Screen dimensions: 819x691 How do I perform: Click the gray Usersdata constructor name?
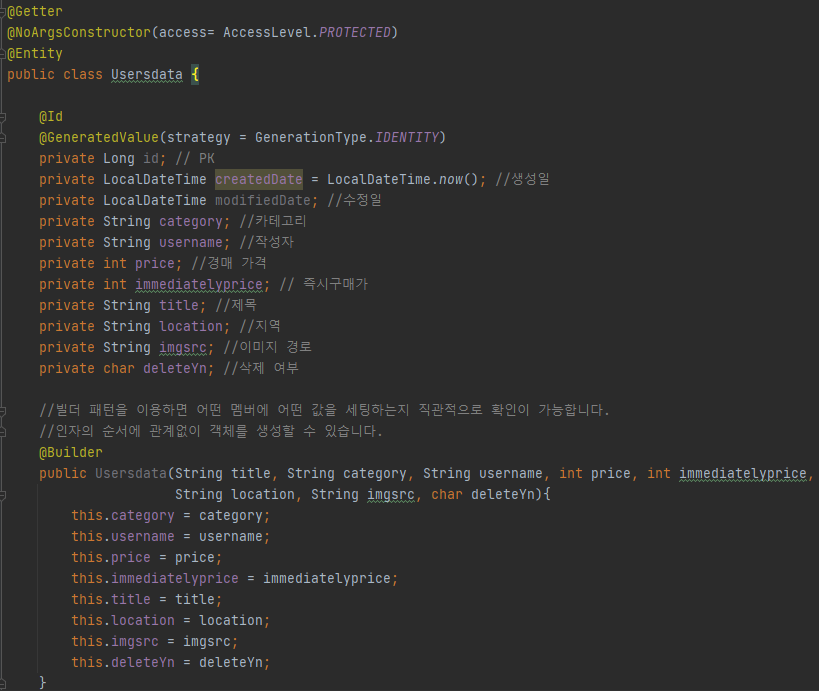coord(131,473)
